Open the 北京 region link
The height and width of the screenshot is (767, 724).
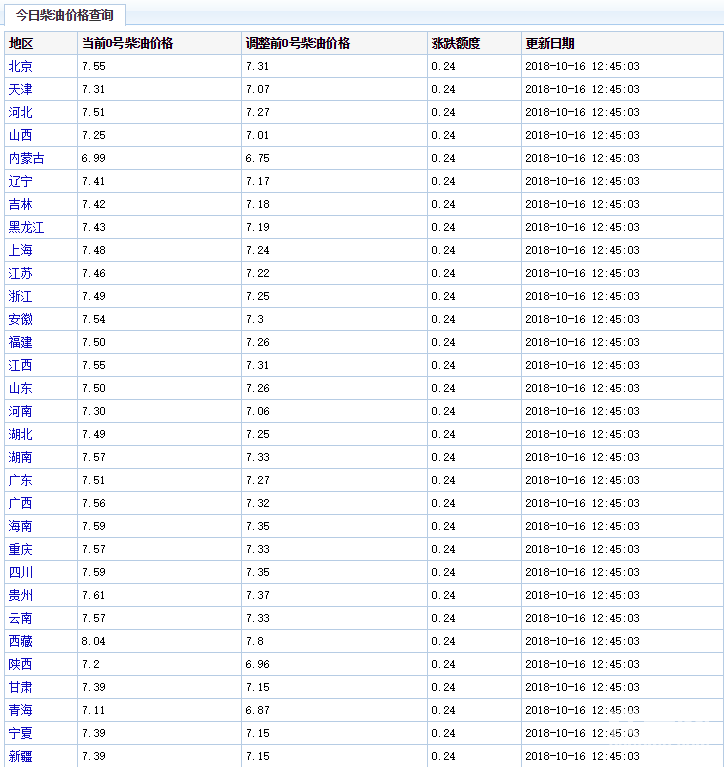click(21, 66)
